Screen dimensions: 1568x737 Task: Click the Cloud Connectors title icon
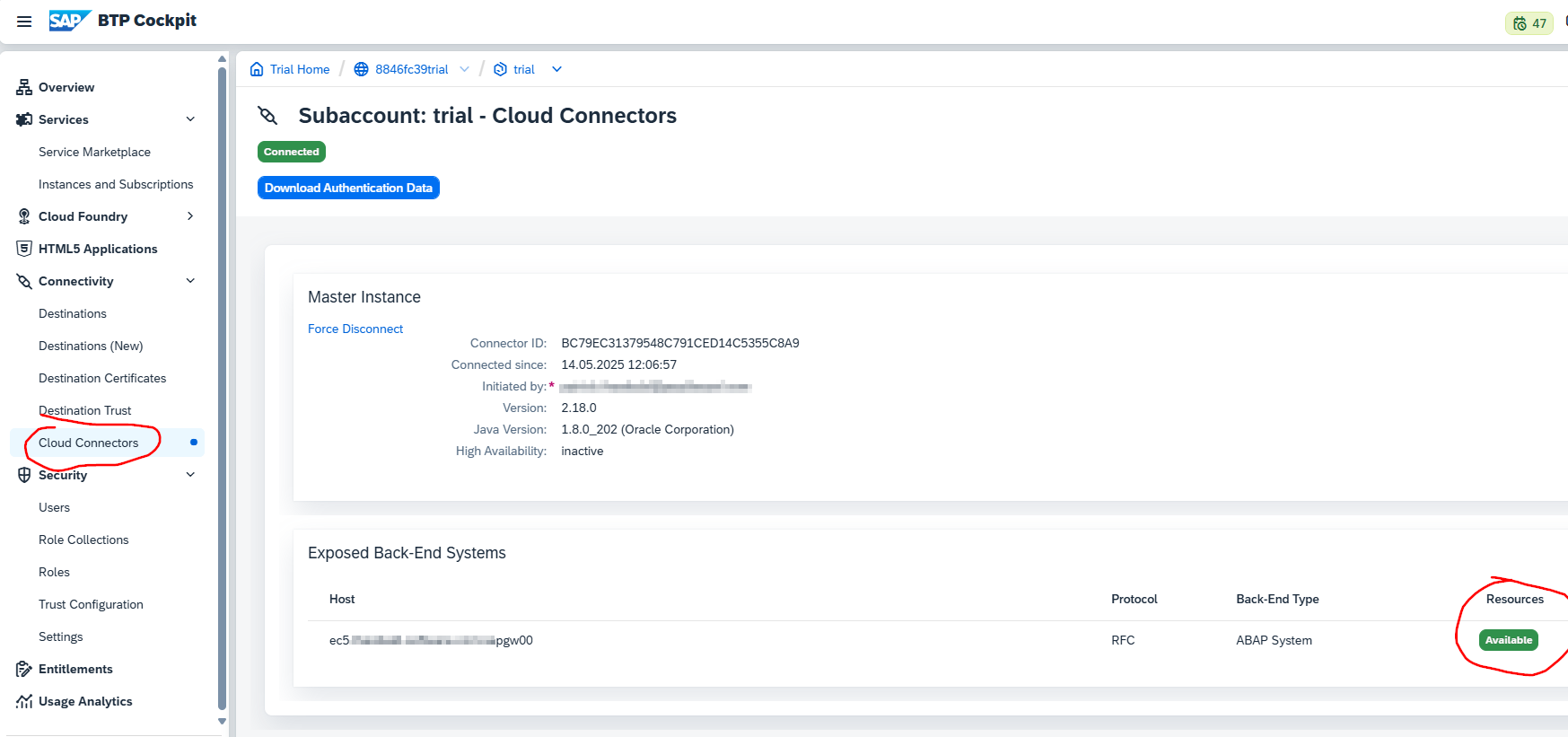267,116
